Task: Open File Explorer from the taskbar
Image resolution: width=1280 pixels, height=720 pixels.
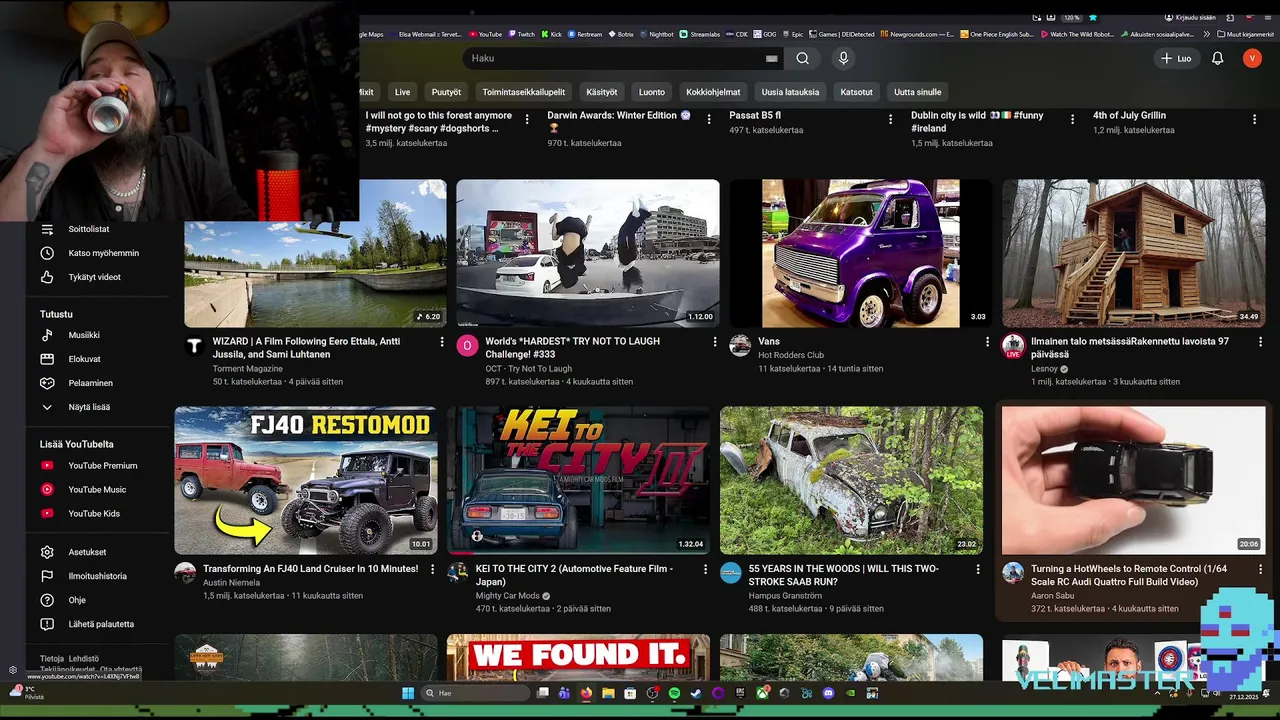Action: point(608,693)
